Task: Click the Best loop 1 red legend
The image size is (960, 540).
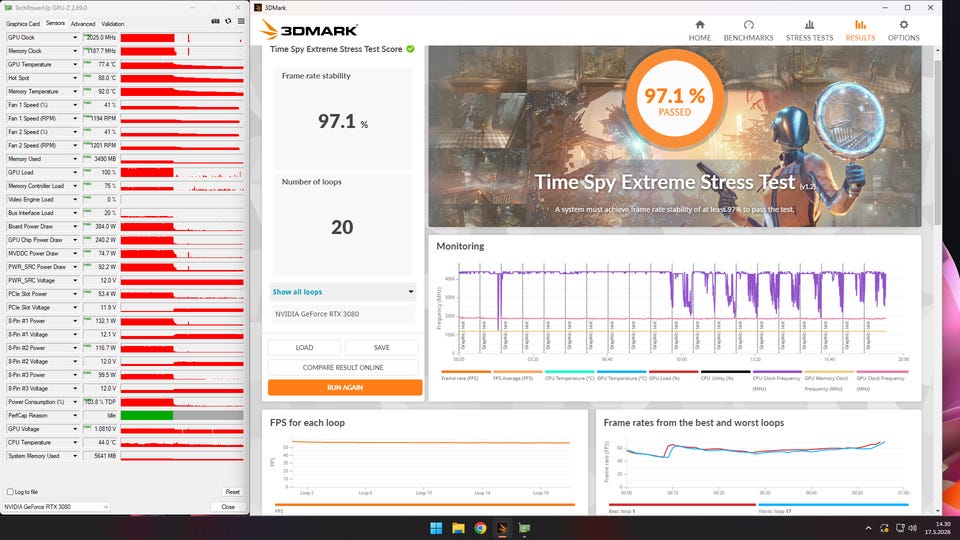Action: 681,508
